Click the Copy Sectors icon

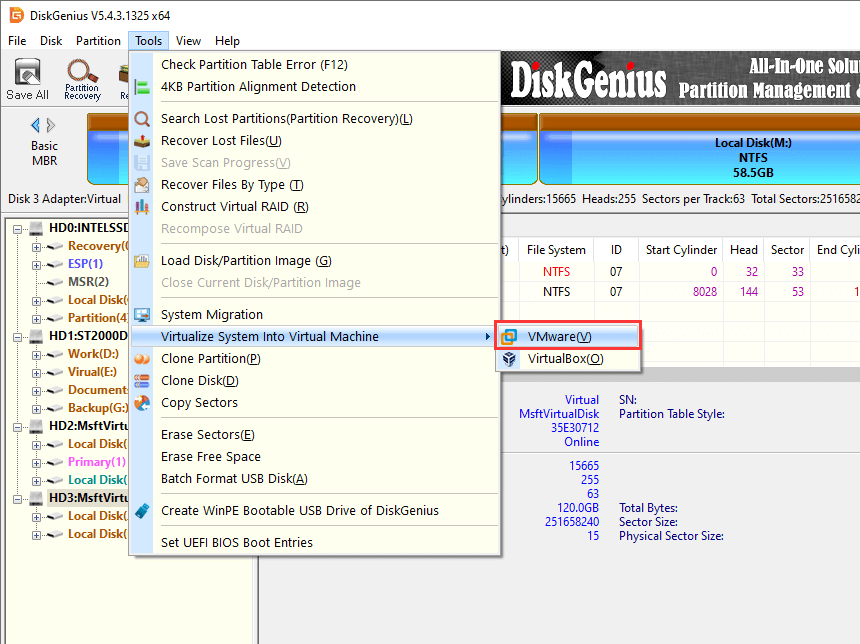(x=142, y=403)
